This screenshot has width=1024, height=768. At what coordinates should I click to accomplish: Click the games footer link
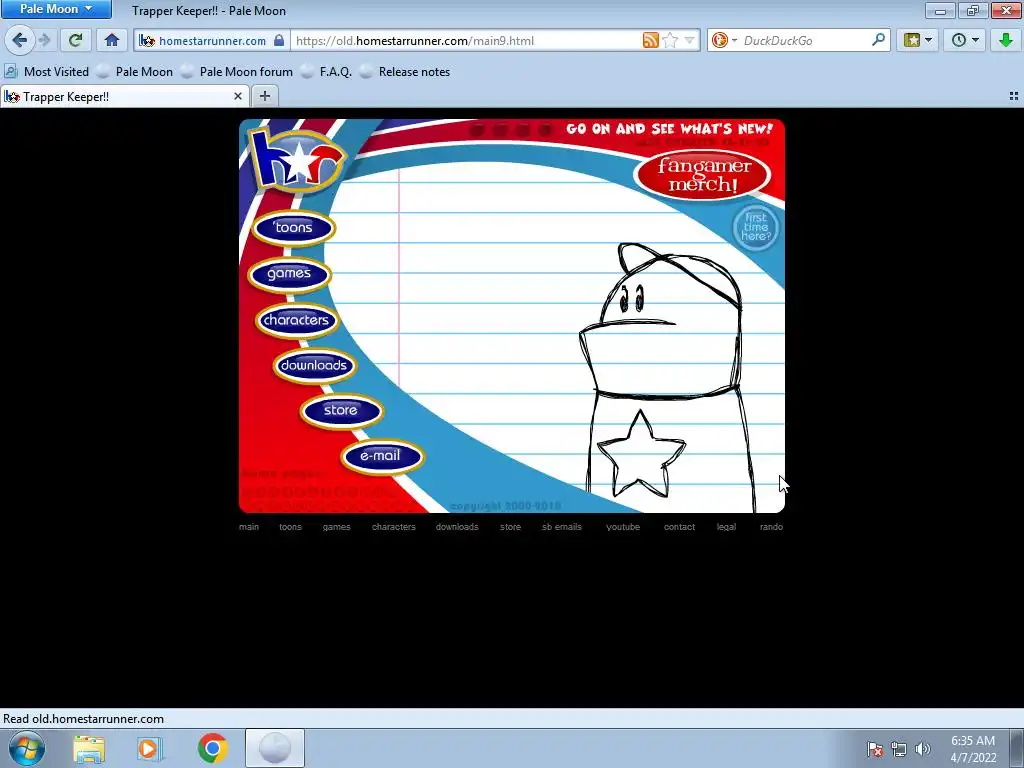pos(336,527)
